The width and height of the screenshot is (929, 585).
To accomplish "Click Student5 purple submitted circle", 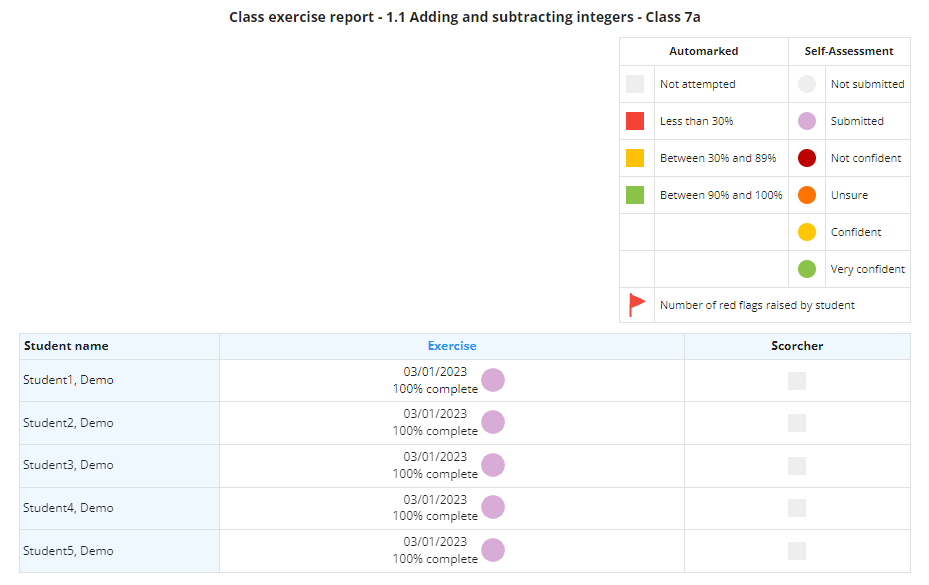I will (x=493, y=550).
